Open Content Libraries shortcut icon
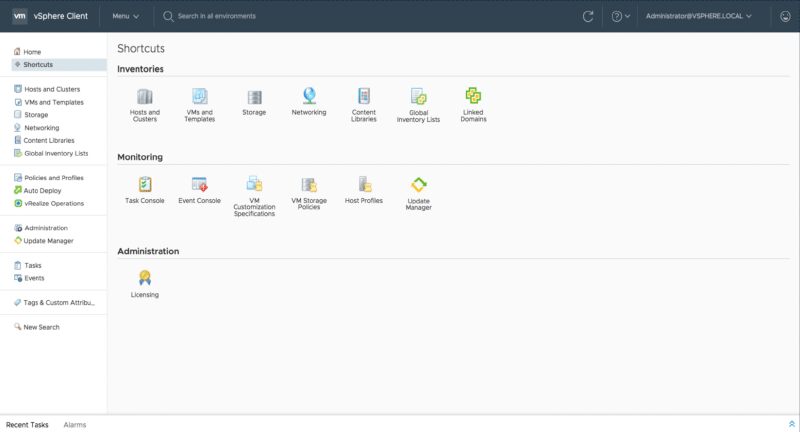The height and width of the screenshot is (432, 800). 364,96
